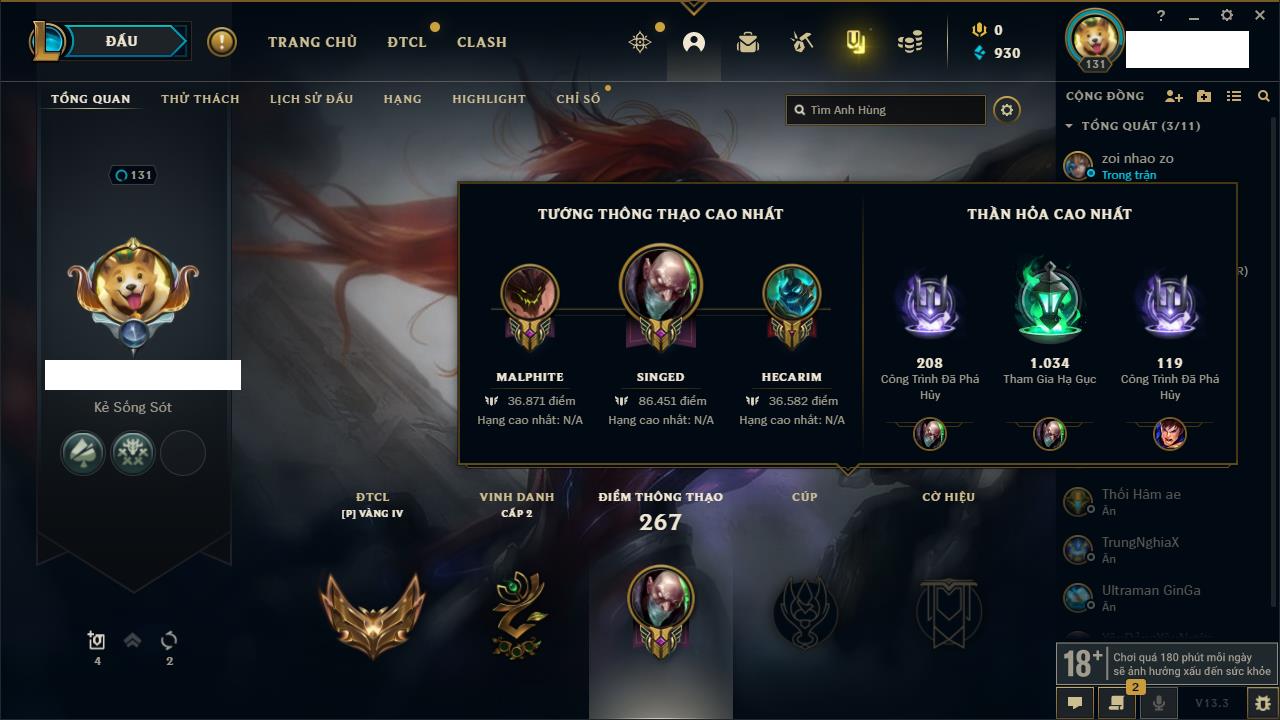The image size is (1280, 720).
Task: Click the new folder icon in social panel
Action: pyautogui.click(x=1204, y=96)
